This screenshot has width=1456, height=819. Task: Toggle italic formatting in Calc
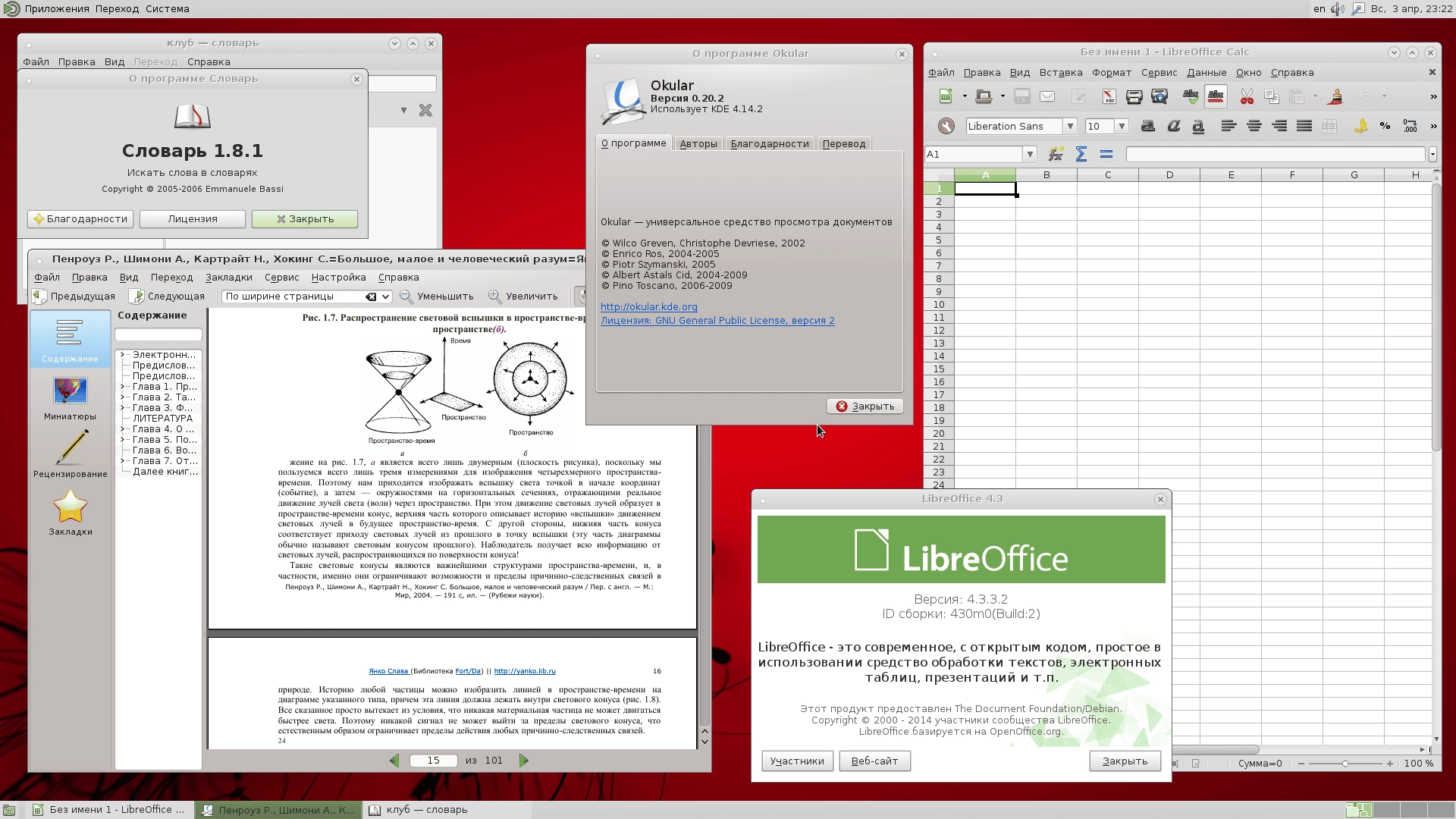click(x=1173, y=126)
